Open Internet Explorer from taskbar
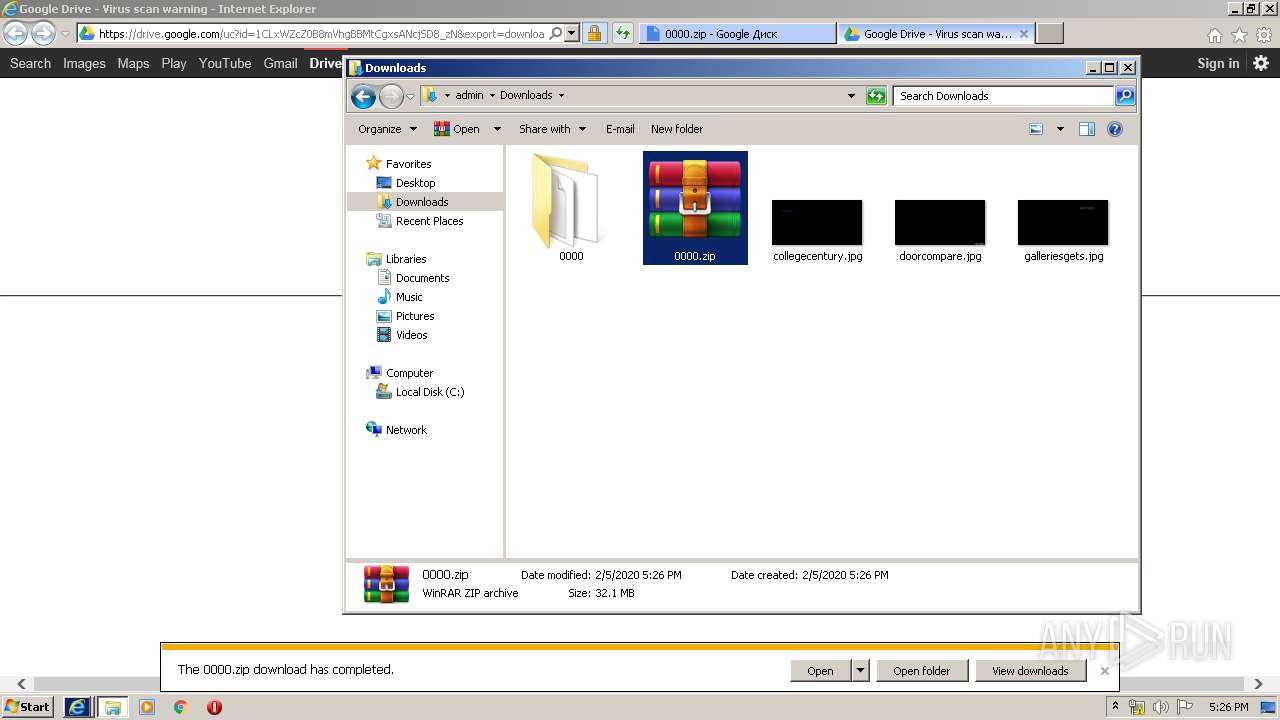The image size is (1280, 720). (77, 707)
